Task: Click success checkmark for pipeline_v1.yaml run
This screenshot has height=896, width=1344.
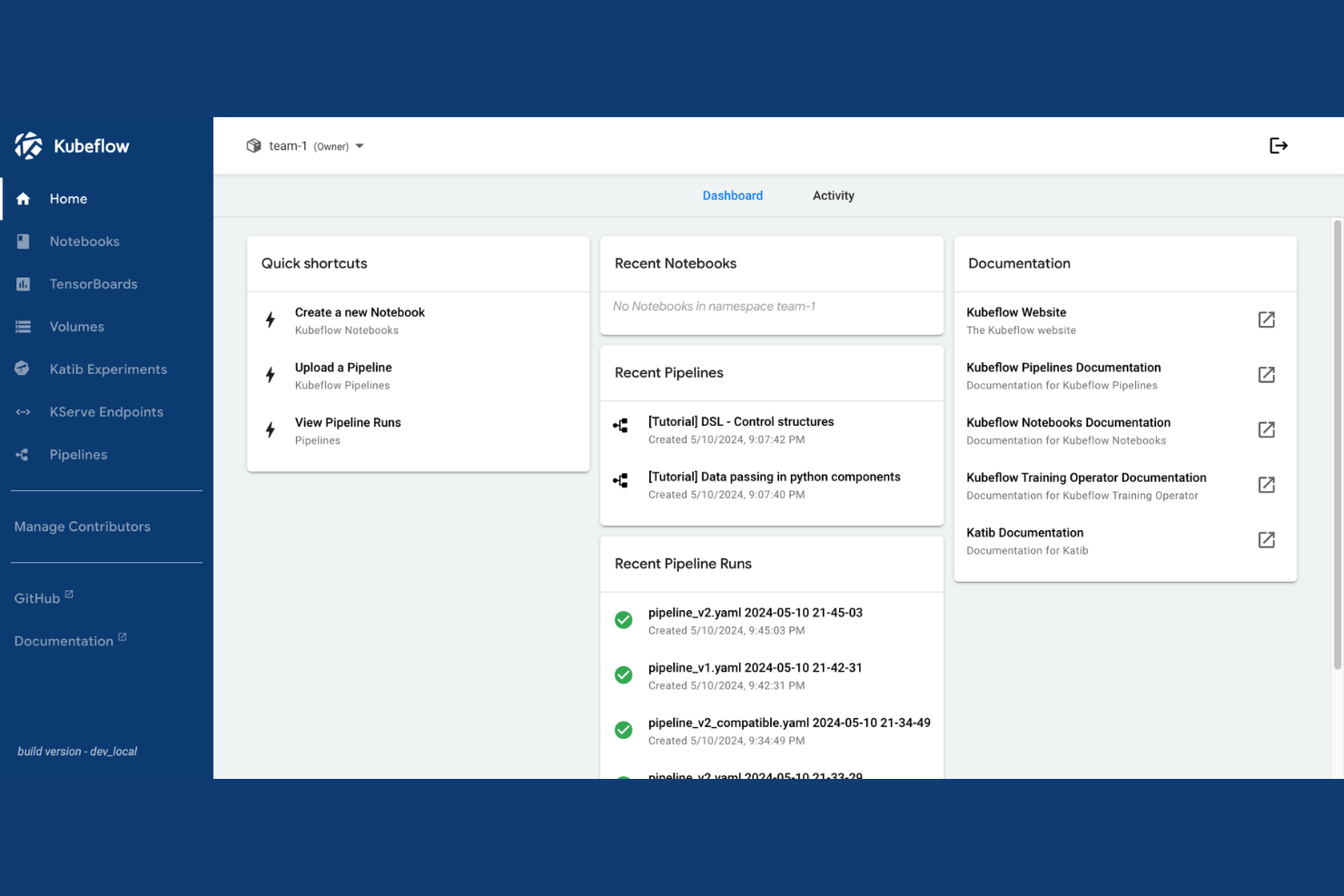Action: 624,675
